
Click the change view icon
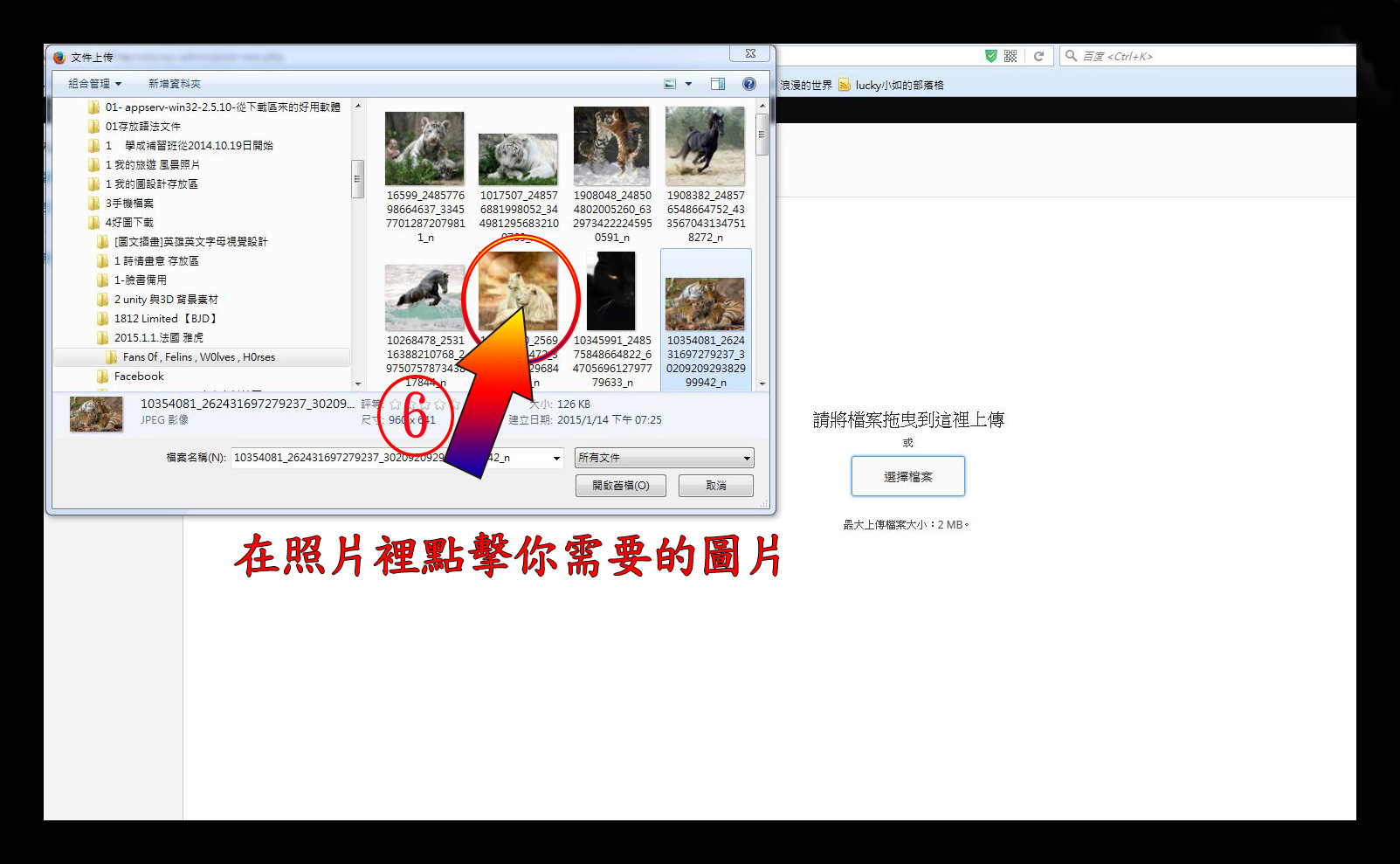(x=670, y=84)
